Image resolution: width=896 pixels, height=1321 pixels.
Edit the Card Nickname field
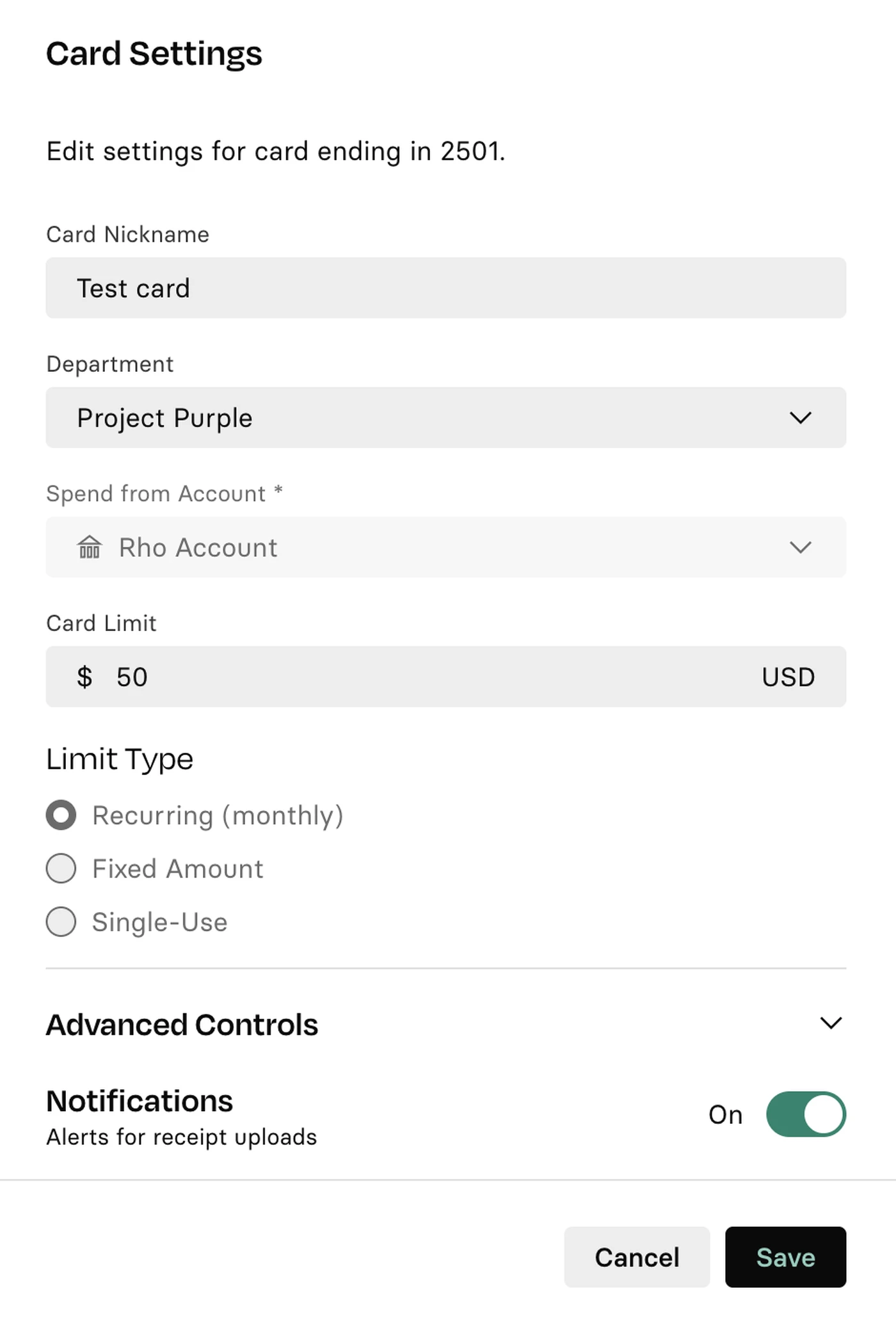[446, 288]
